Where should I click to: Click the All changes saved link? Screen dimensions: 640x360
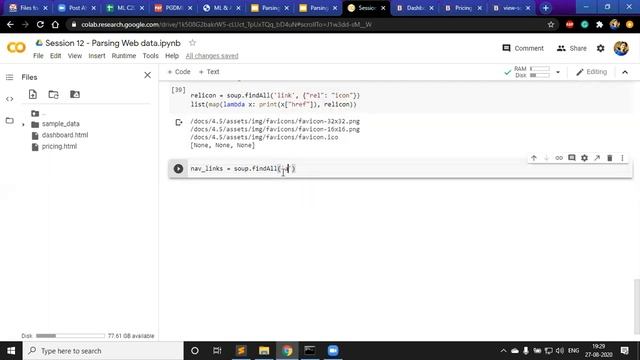pyautogui.click(x=212, y=56)
